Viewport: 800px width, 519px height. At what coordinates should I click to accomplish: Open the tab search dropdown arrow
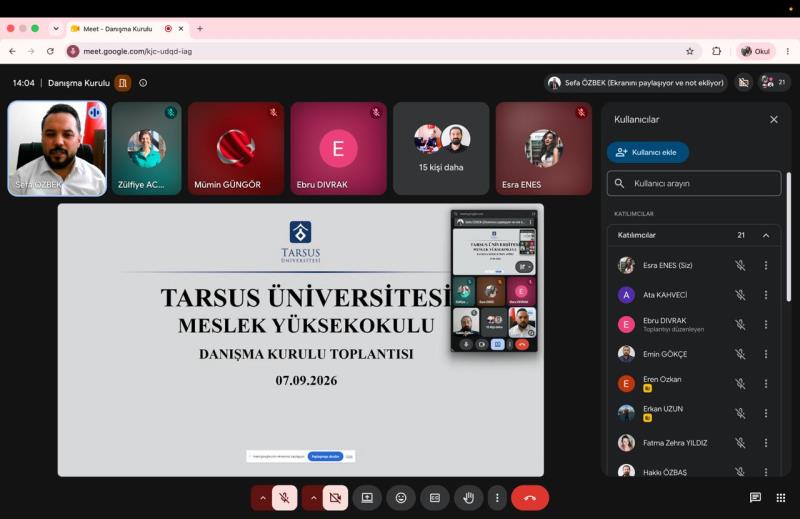pos(56,29)
